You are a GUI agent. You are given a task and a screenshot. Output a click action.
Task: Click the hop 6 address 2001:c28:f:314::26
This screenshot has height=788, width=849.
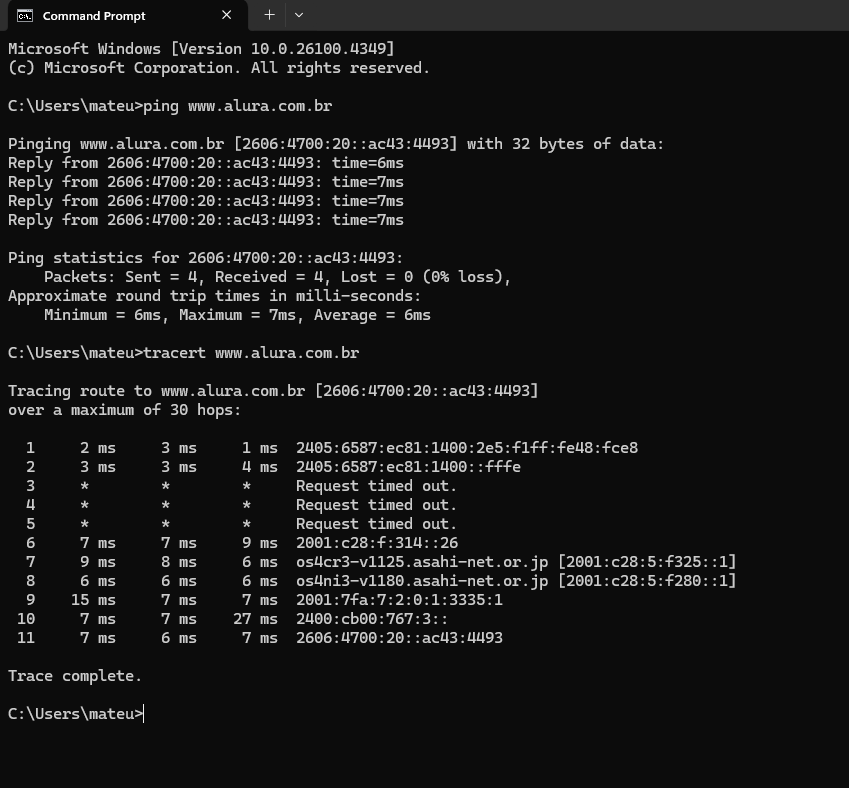click(377, 543)
